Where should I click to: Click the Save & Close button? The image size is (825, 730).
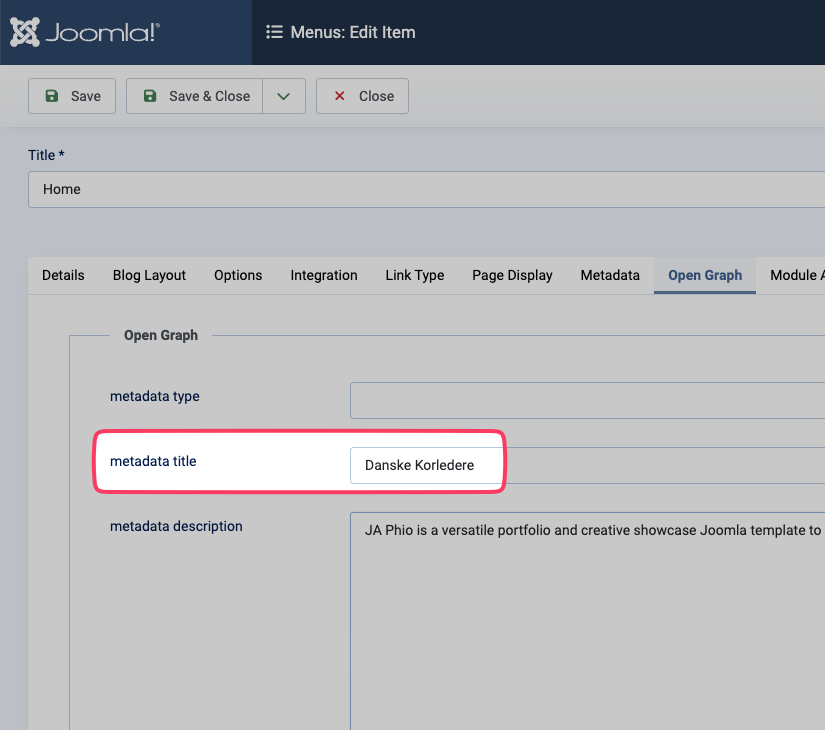pos(196,96)
